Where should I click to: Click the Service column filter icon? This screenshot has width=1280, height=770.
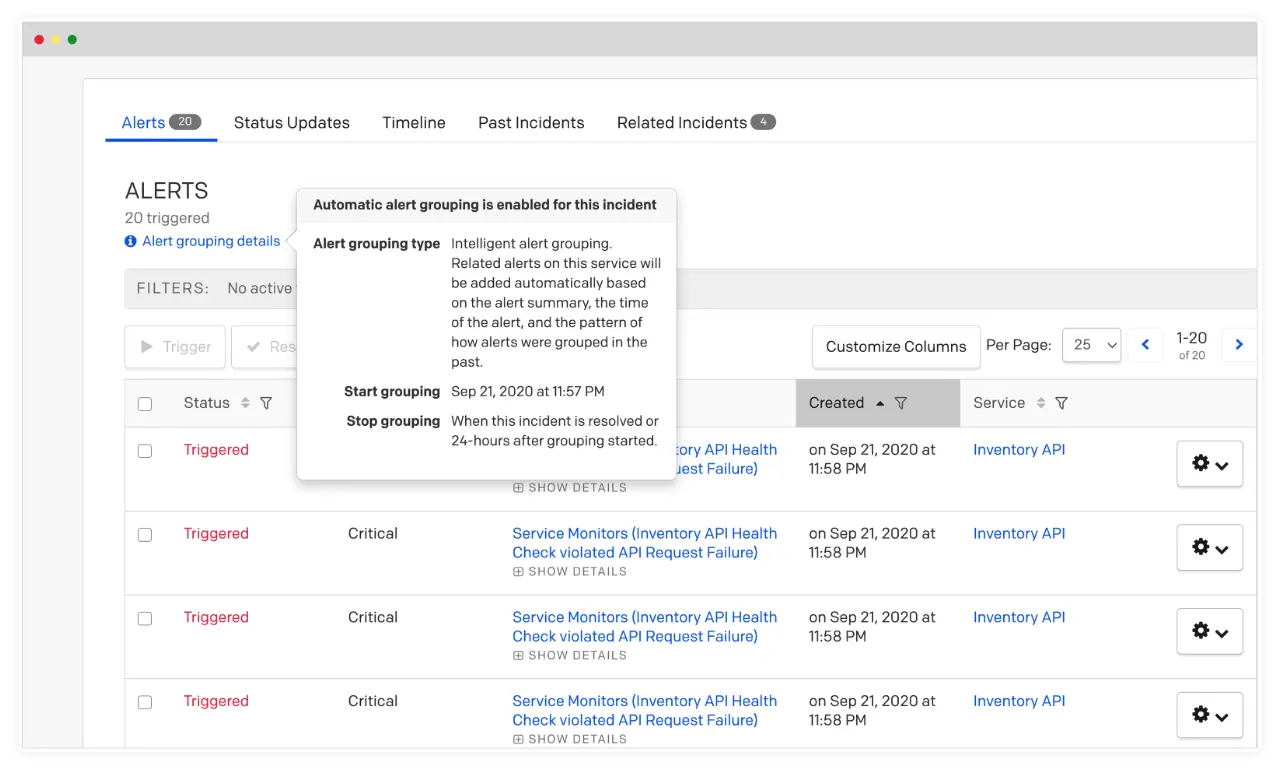1062,403
